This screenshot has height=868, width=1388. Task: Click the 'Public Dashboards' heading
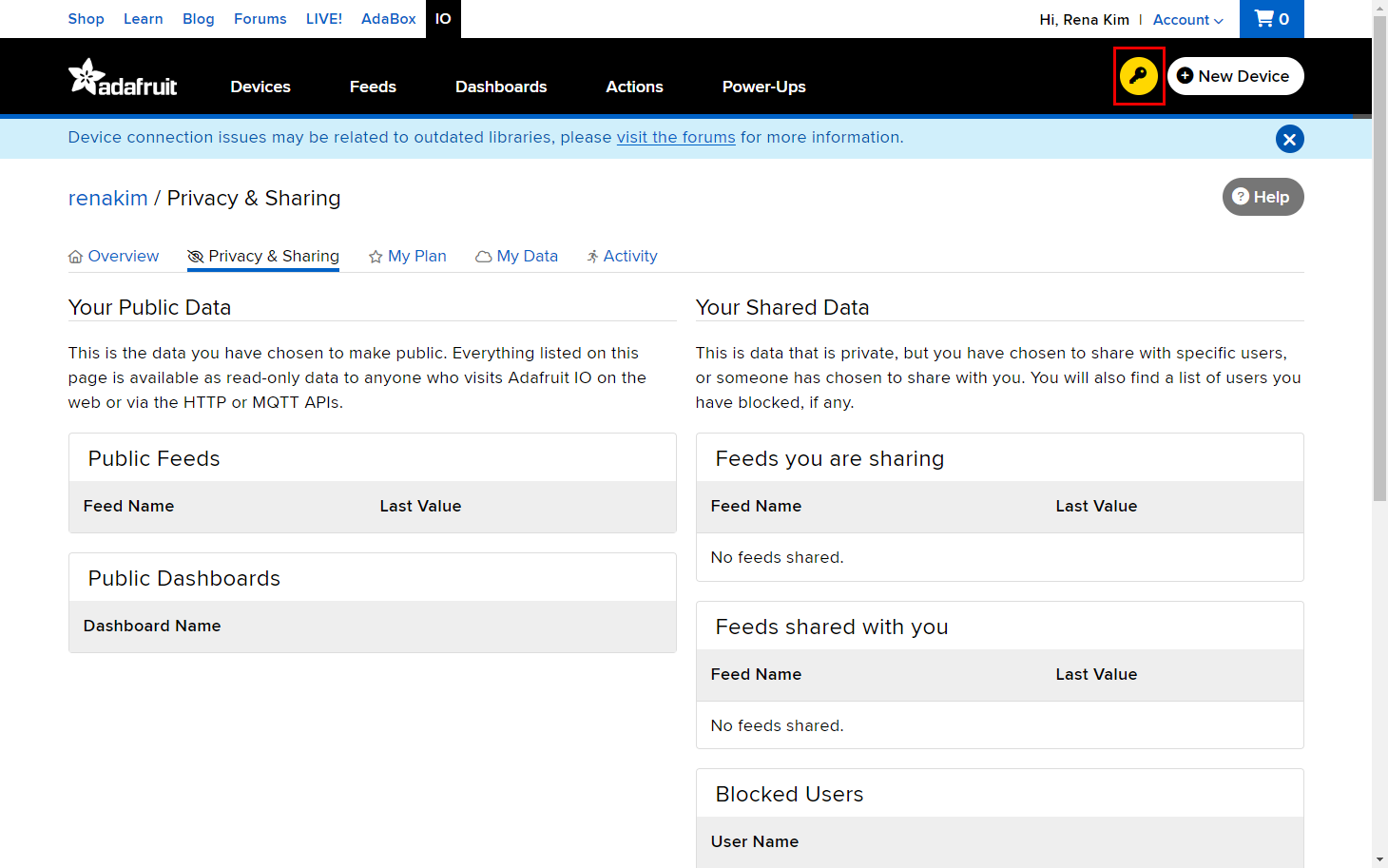(184, 578)
